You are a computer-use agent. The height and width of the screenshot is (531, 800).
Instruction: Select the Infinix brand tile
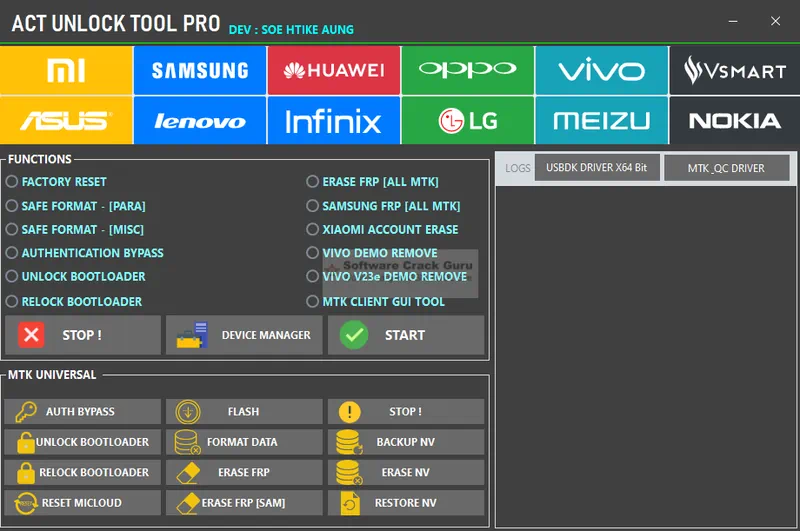click(x=334, y=120)
